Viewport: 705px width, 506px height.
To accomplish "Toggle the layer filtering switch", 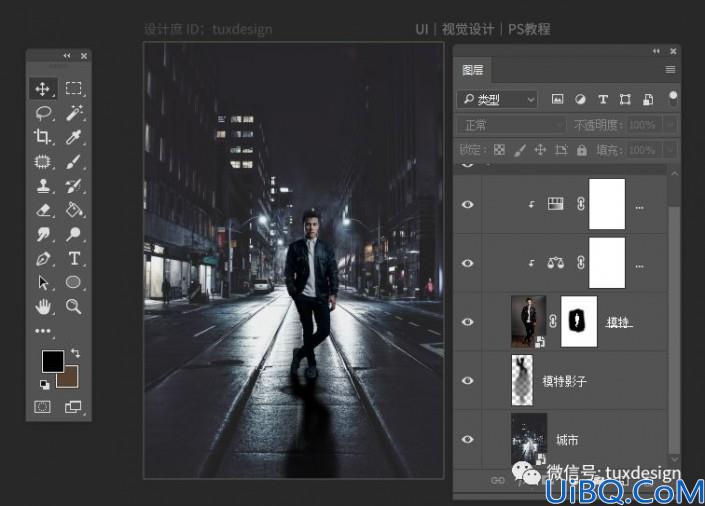I will pyautogui.click(x=673, y=99).
